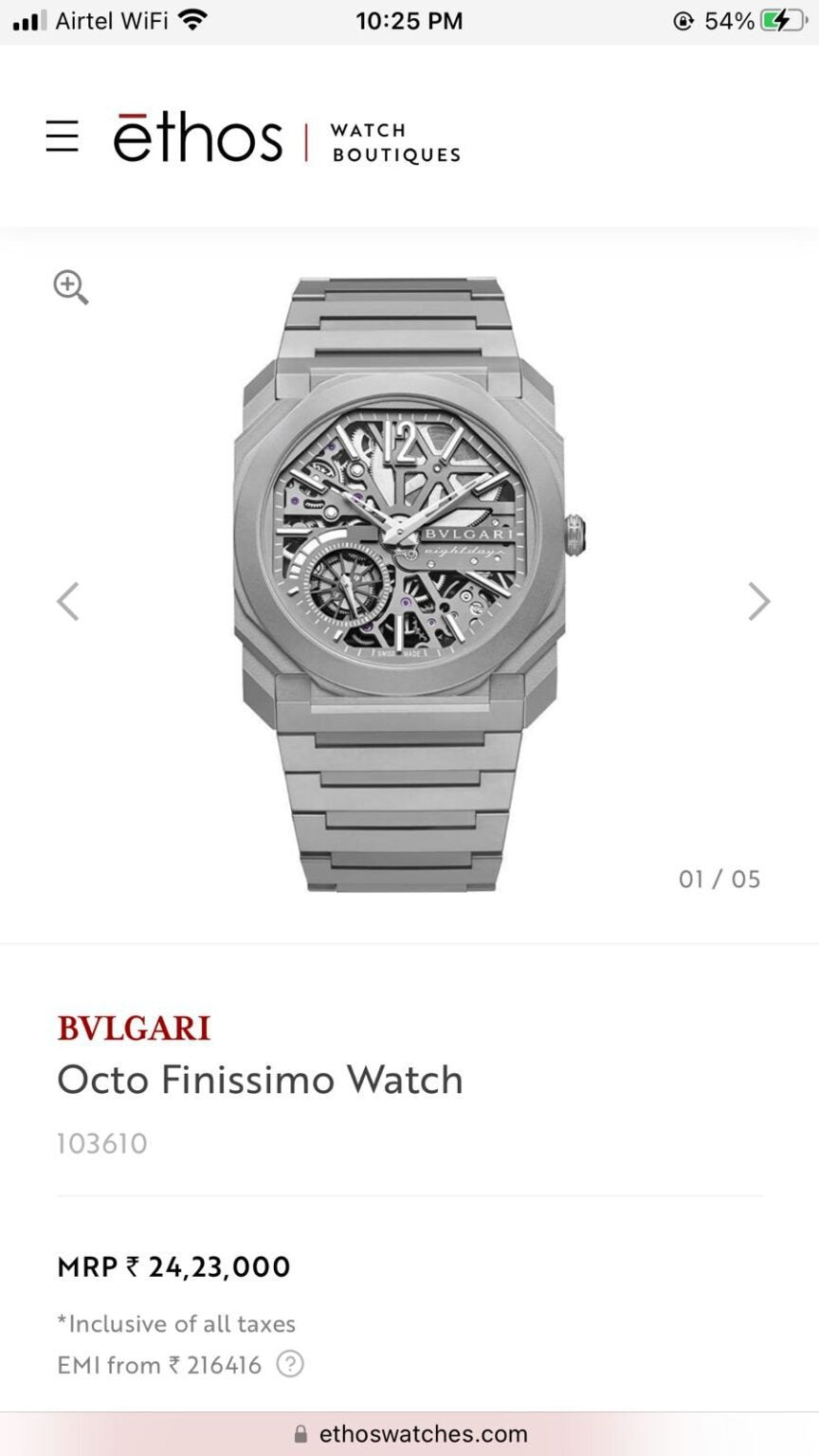Tap the cellular signal bars icon
819x1456 pixels.
coord(29,21)
